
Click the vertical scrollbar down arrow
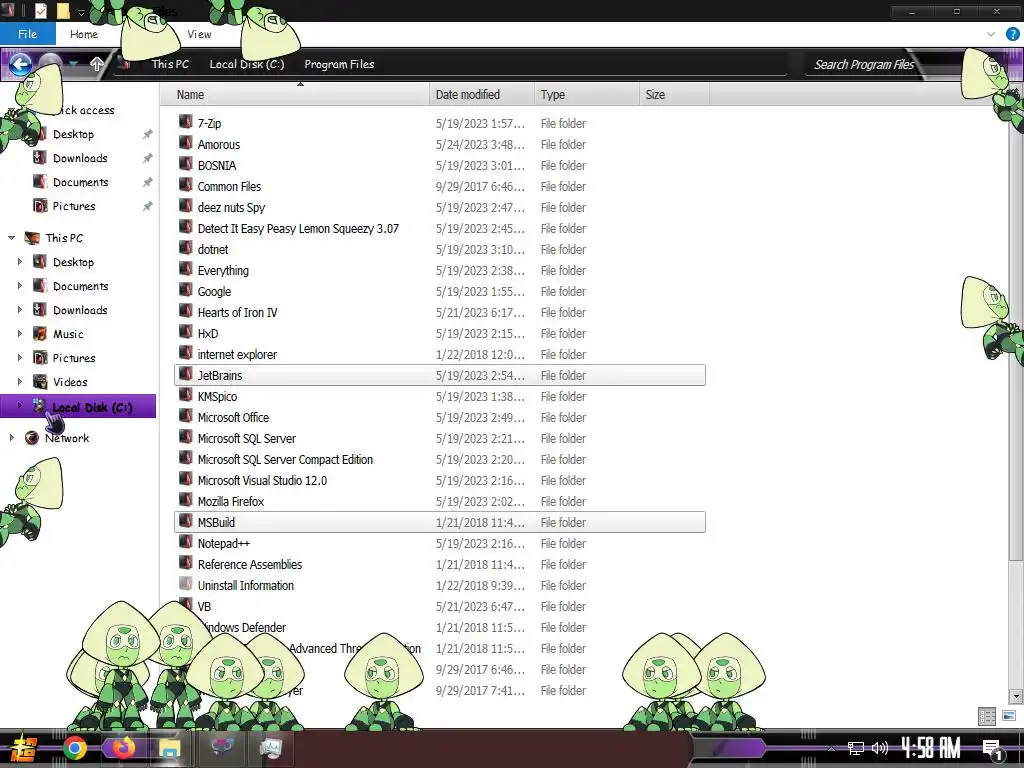(x=1016, y=696)
